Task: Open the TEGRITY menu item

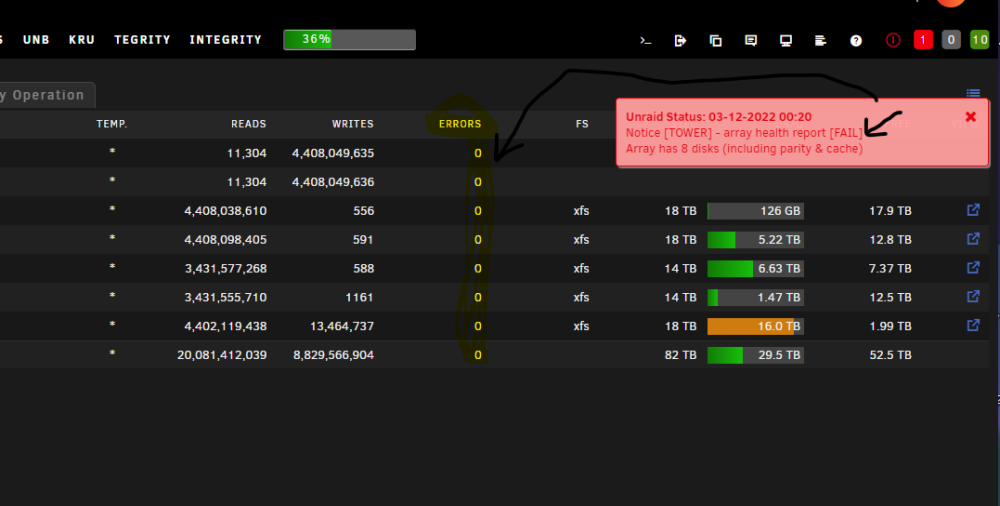Action: click(142, 40)
